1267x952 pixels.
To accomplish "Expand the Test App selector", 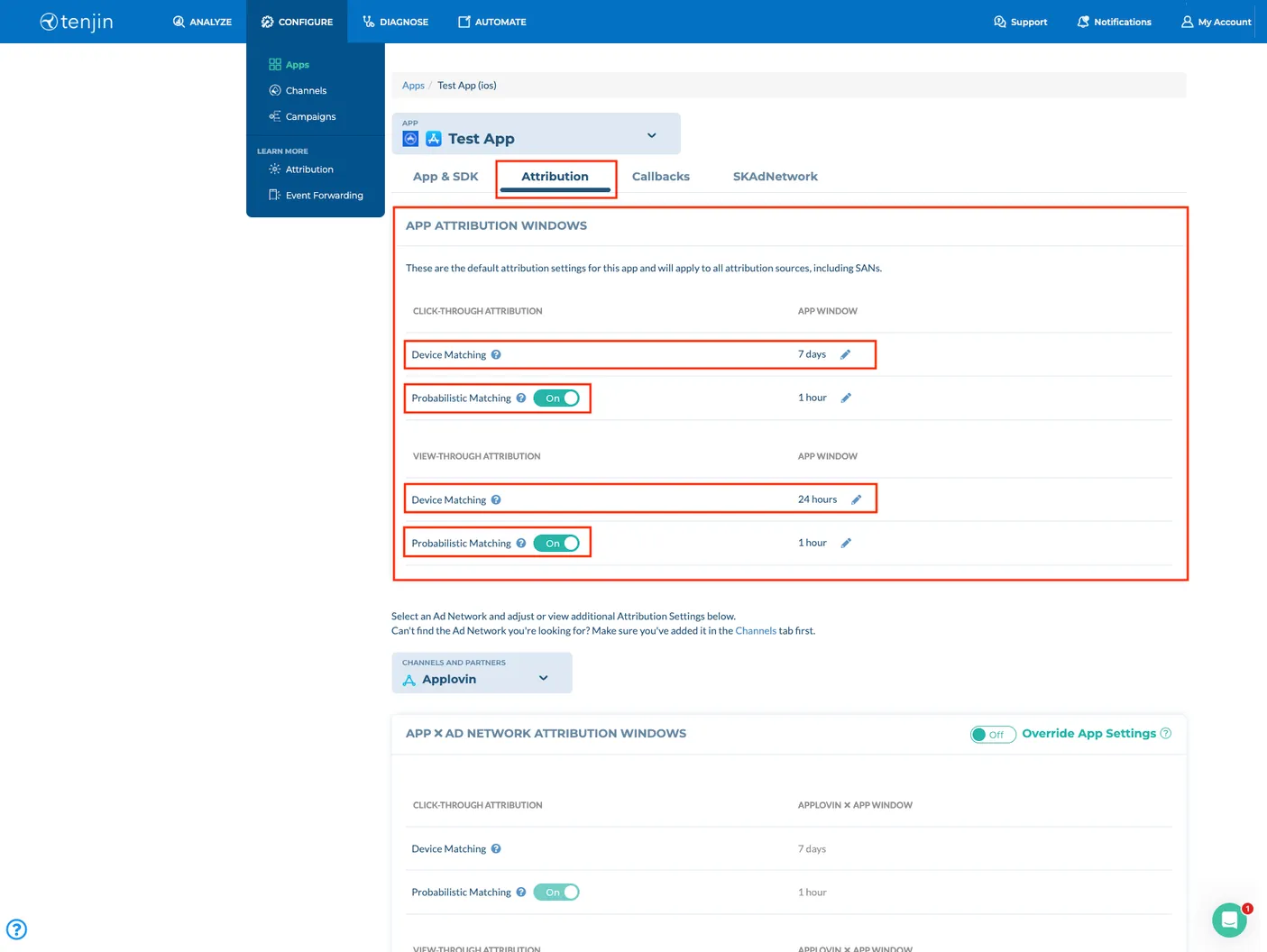I will coord(651,134).
